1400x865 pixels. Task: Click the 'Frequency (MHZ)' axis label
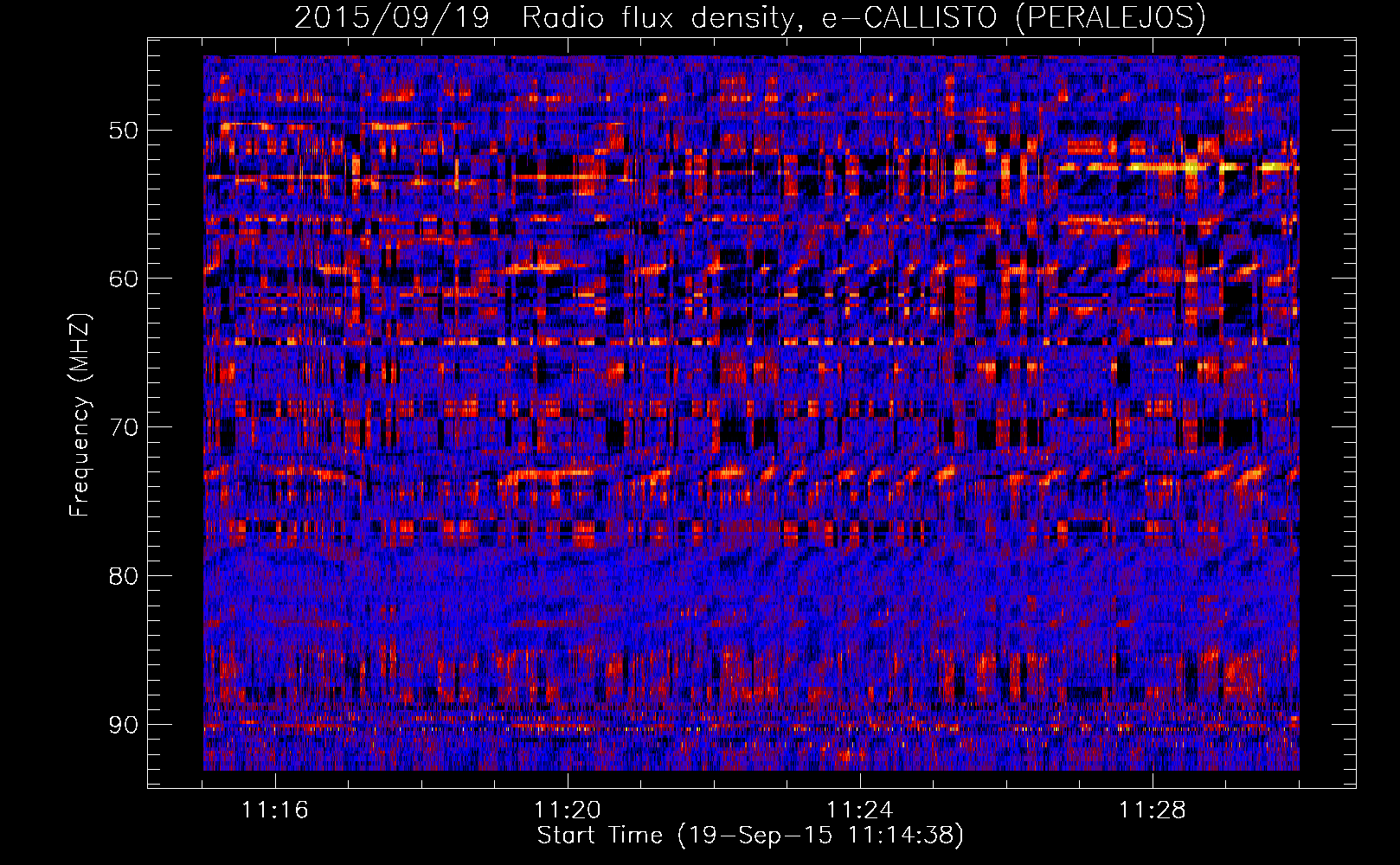click(80, 415)
